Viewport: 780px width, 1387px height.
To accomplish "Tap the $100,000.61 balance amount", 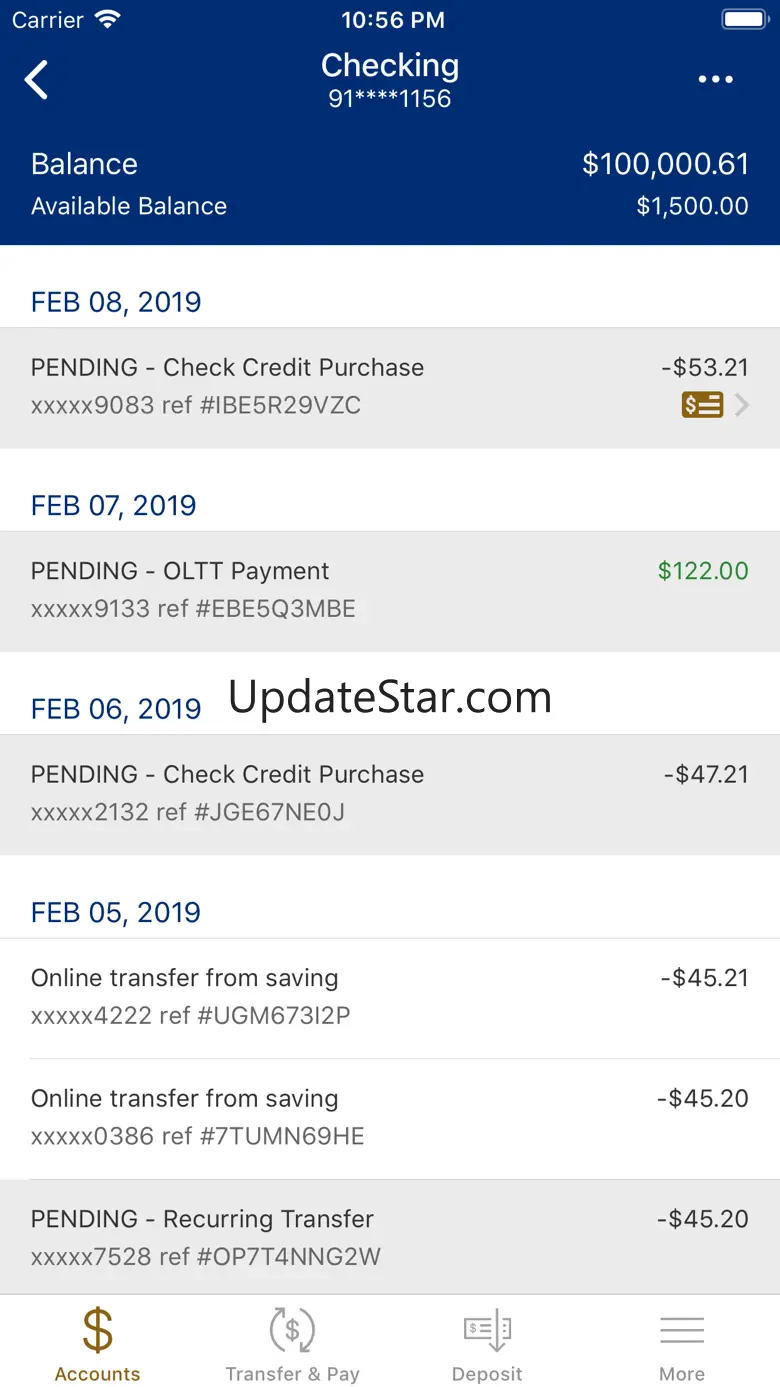I will [665, 164].
